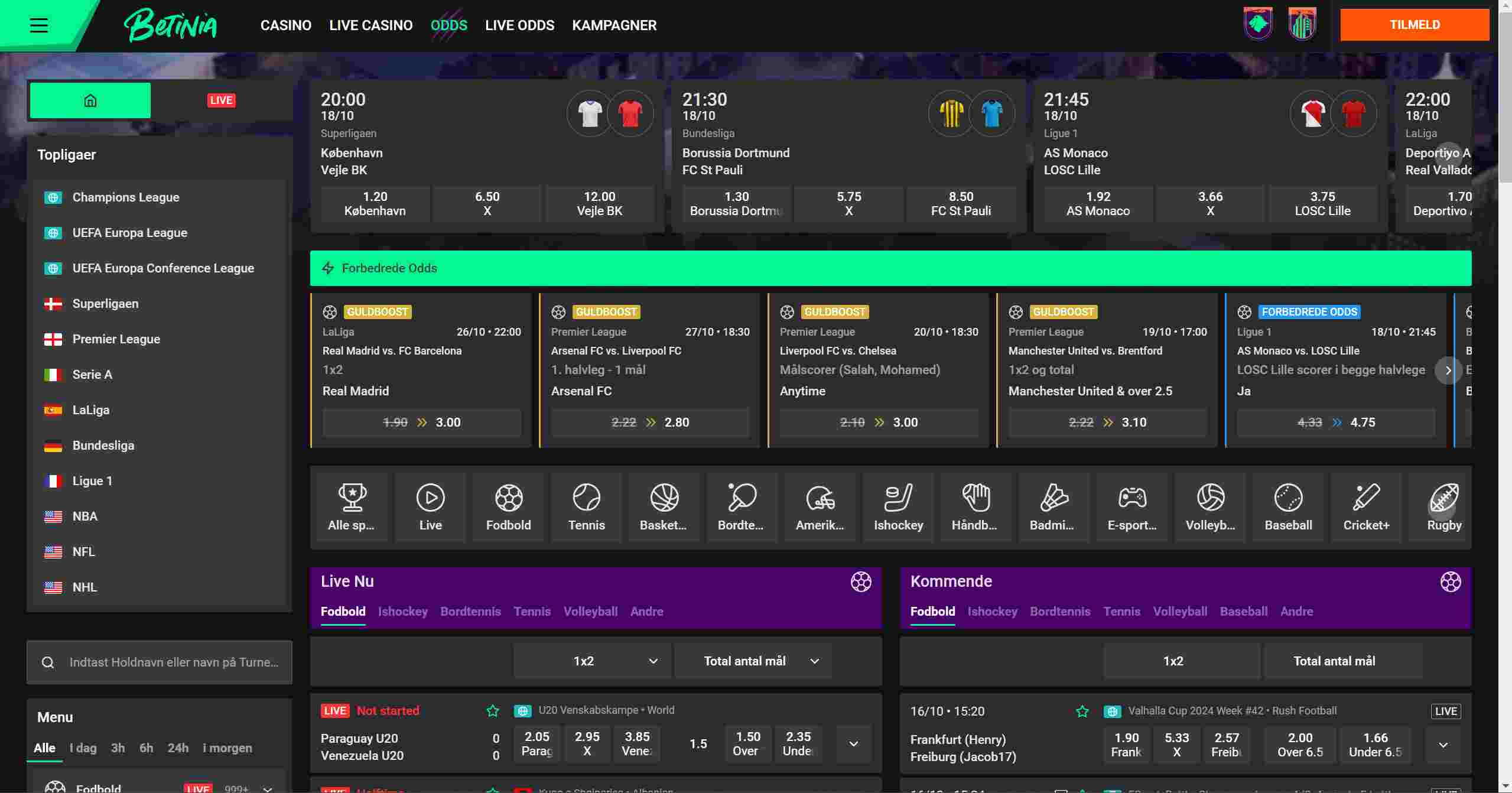1512x793 pixels.
Task: Open the striped shield badge icon
Action: 1302,24
